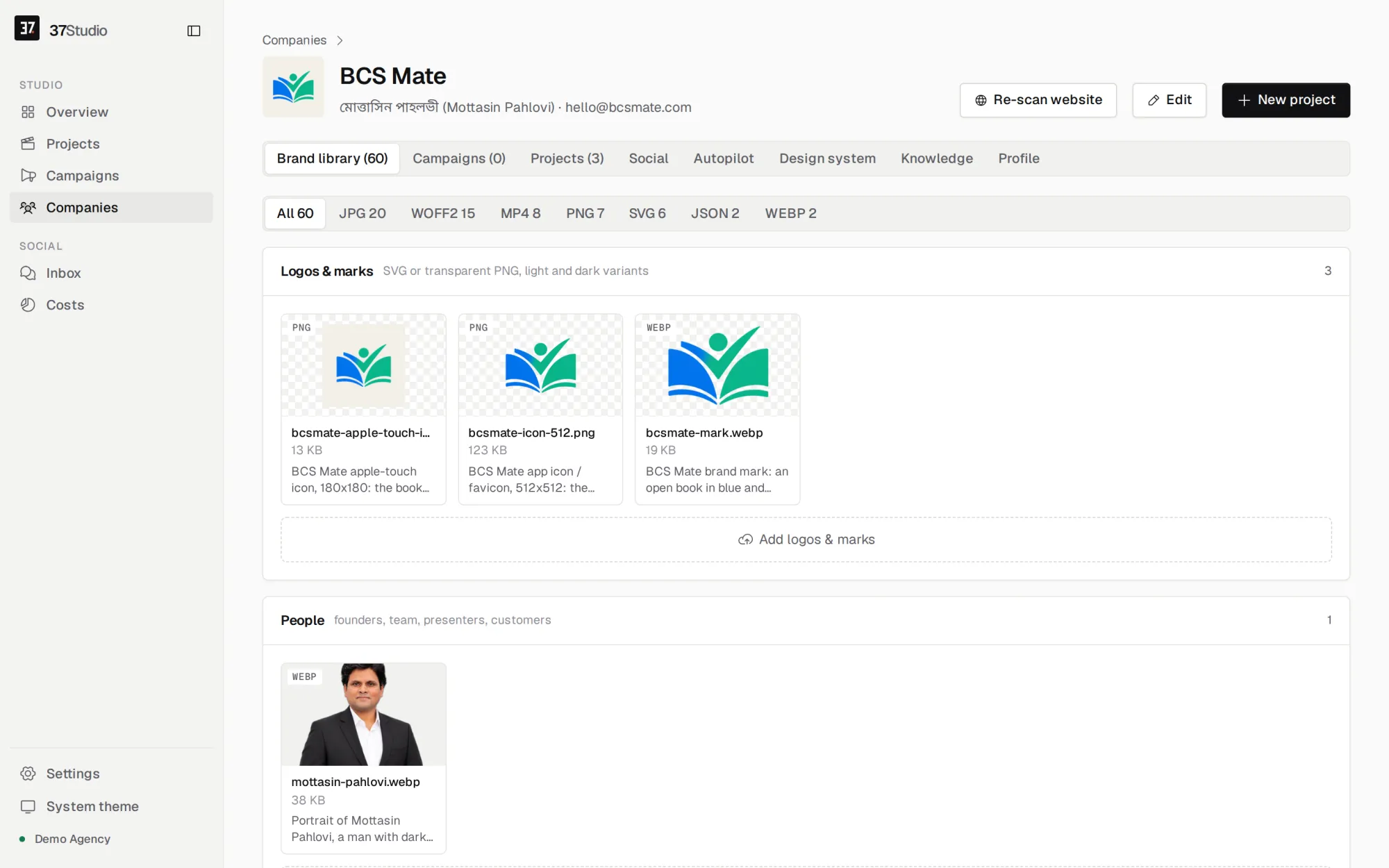
Task: Open the bcsmate-mark.webp thumbnail
Action: (x=717, y=365)
